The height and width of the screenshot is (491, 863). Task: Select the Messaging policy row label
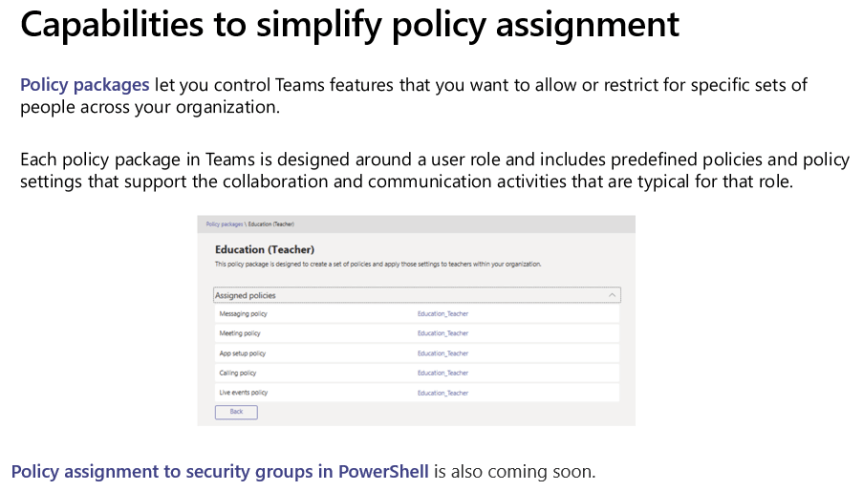tap(243, 314)
